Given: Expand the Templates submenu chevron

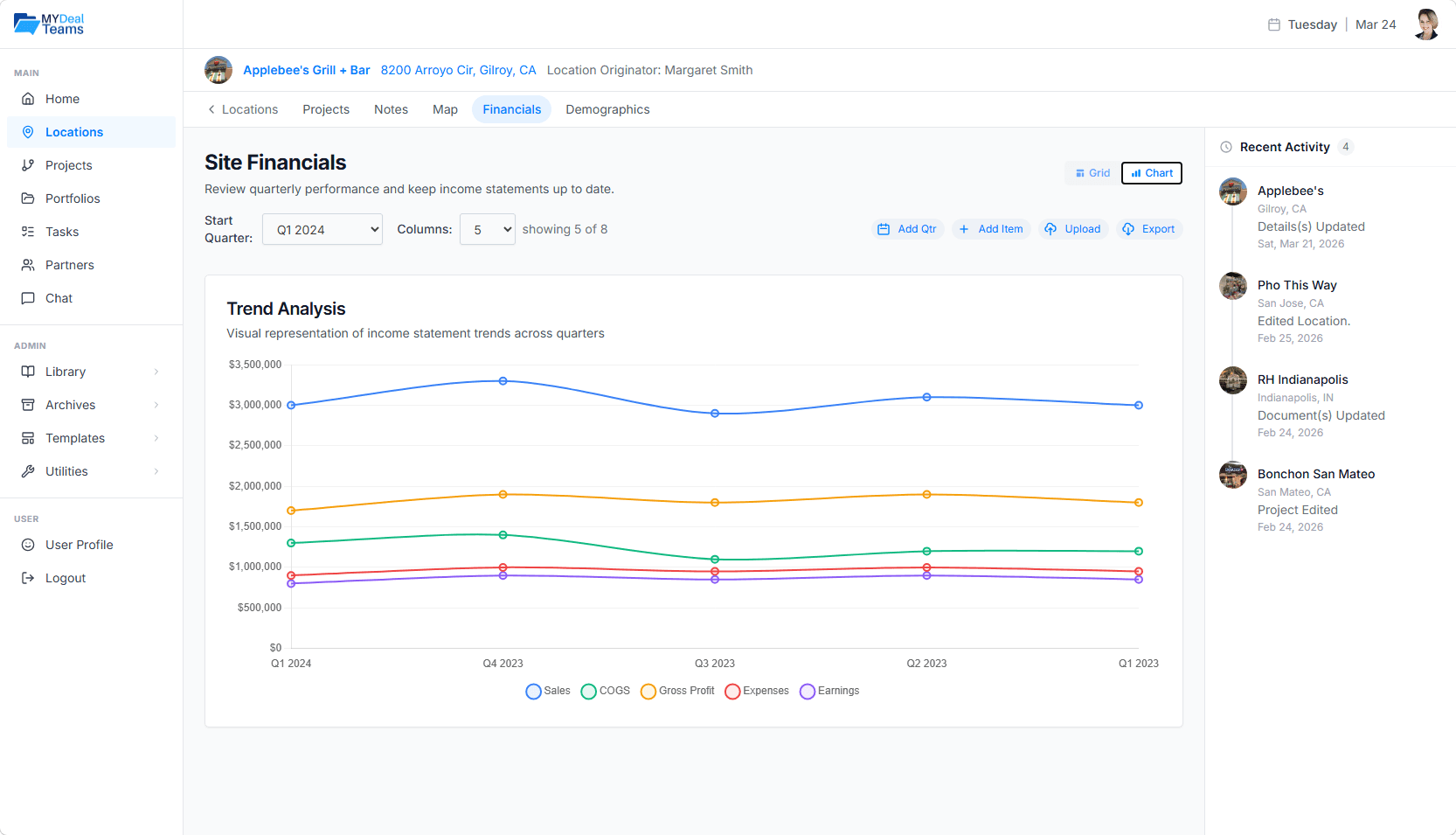Looking at the screenshot, I should coord(156,438).
